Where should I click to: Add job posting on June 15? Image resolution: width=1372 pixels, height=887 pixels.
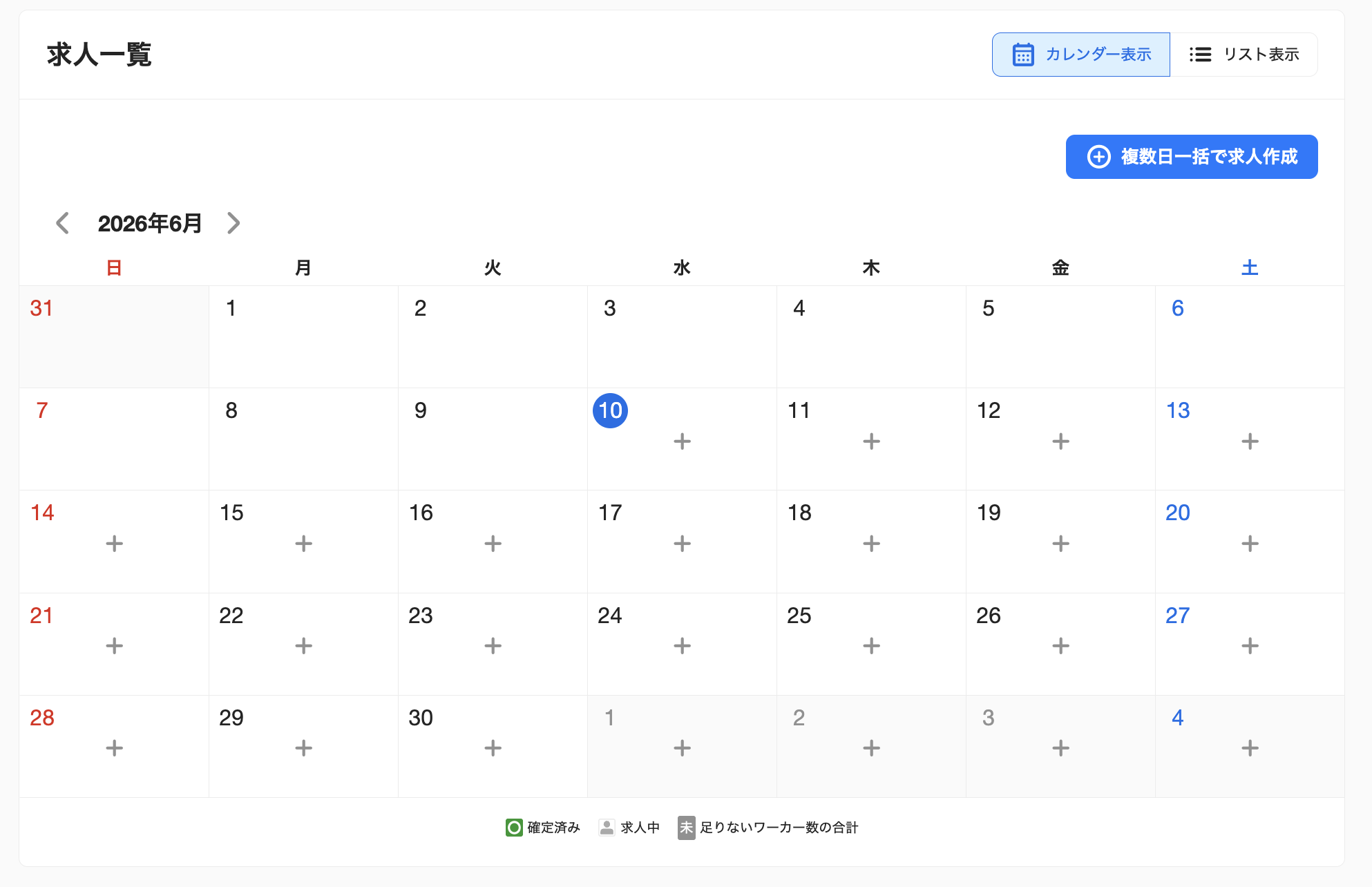[303, 544]
